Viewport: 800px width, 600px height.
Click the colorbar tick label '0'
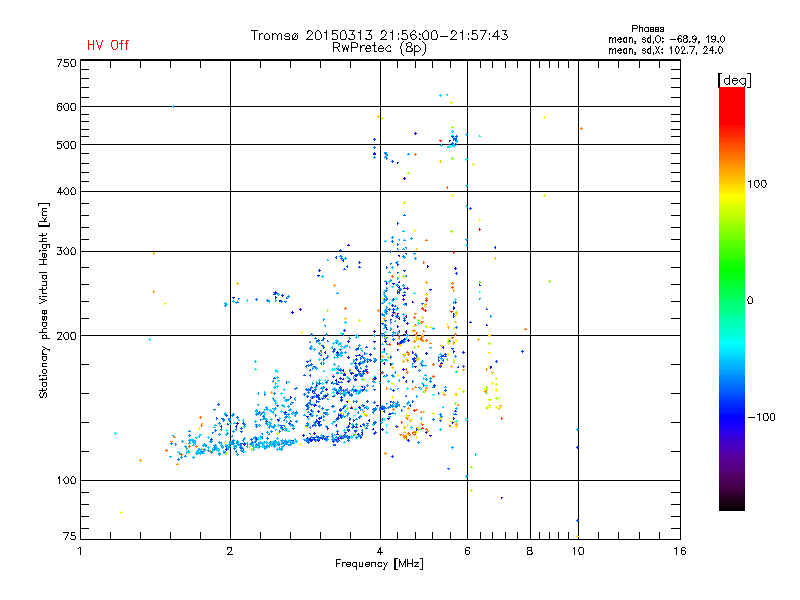[749, 301]
